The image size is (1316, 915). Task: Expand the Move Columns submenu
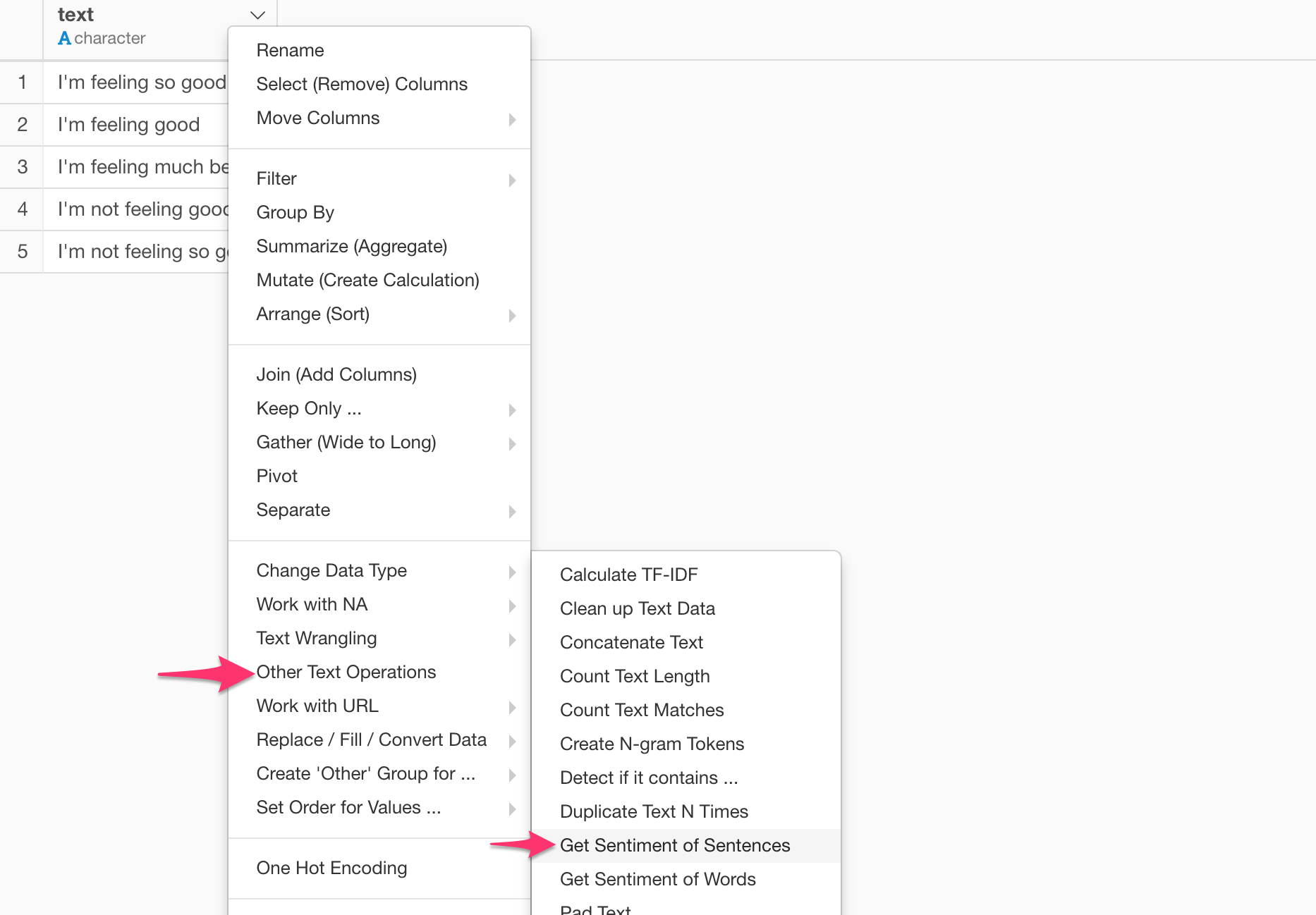318,118
